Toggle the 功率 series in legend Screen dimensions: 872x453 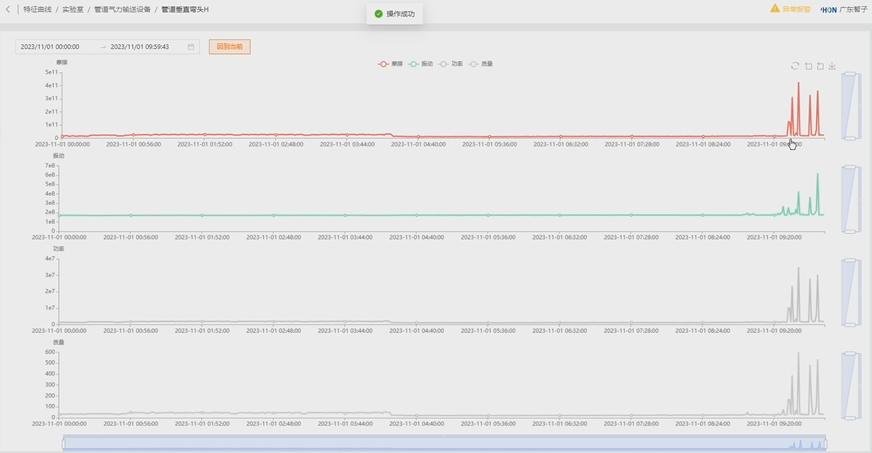(451, 64)
